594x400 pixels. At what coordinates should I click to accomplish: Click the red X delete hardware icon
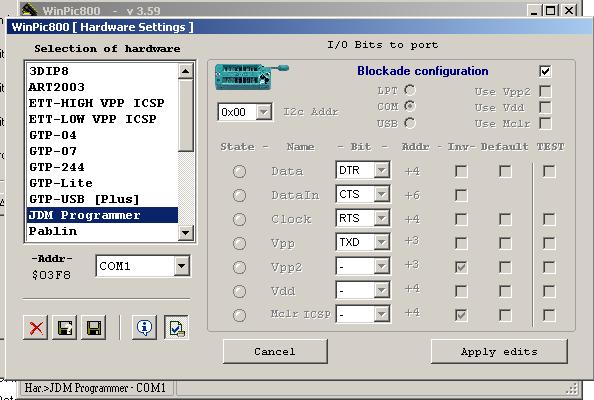36,327
